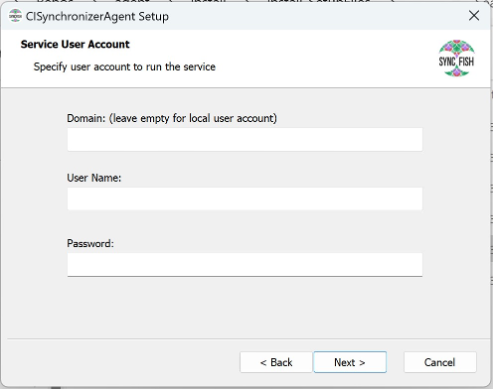Click 'Specify user account to run the service'
The width and height of the screenshot is (494, 390).
pos(124,67)
